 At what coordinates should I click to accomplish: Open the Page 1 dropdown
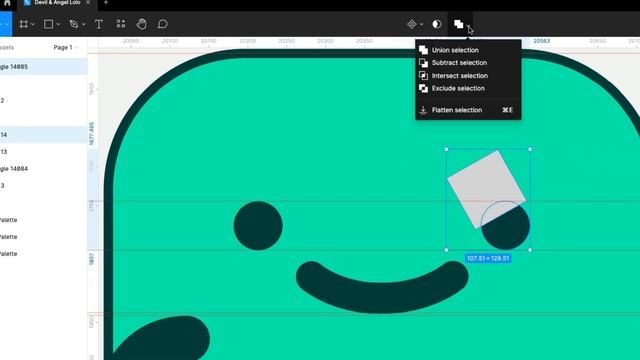click(x=65, y=47)
